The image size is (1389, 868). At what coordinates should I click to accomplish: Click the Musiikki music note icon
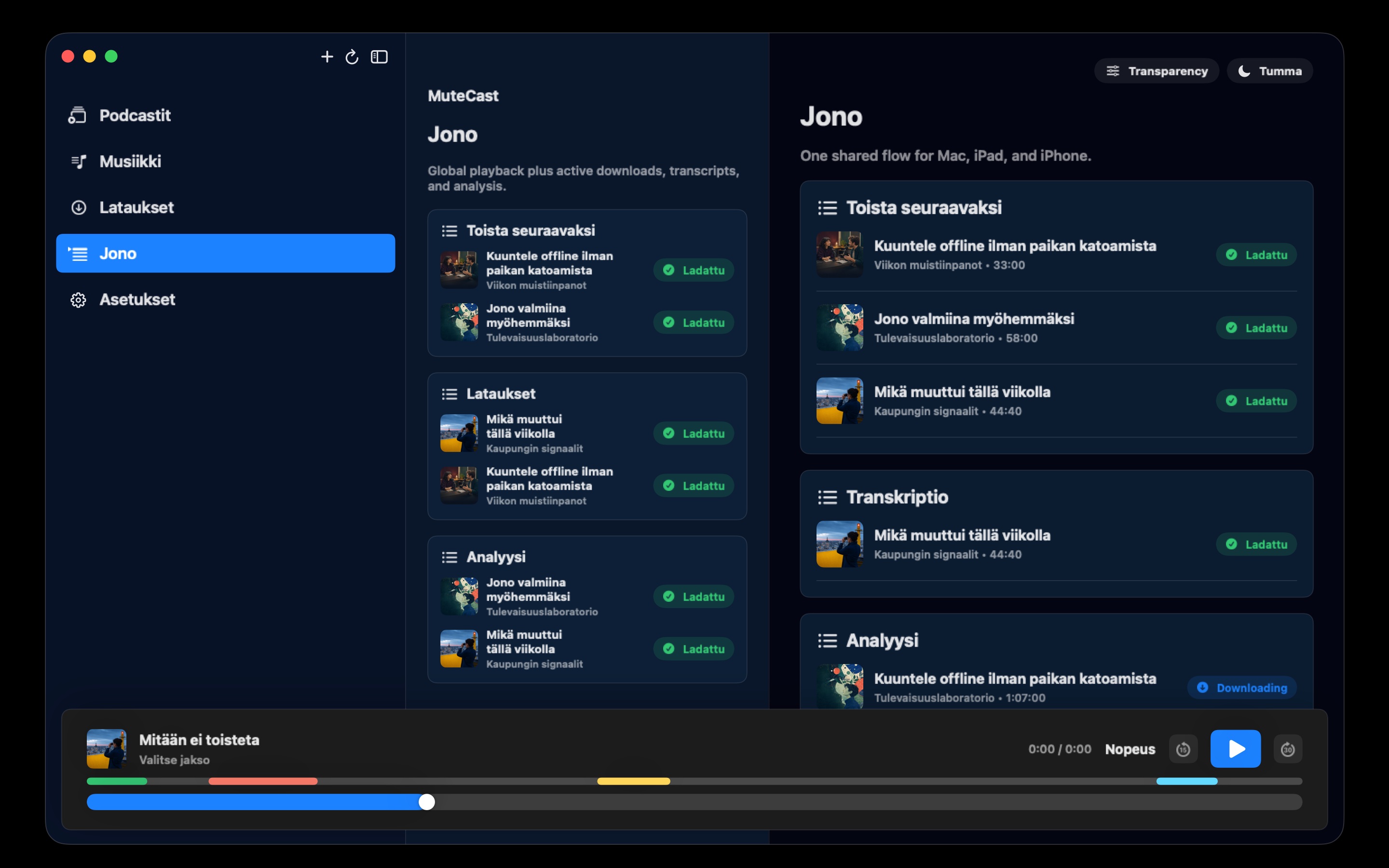(79, 162)
